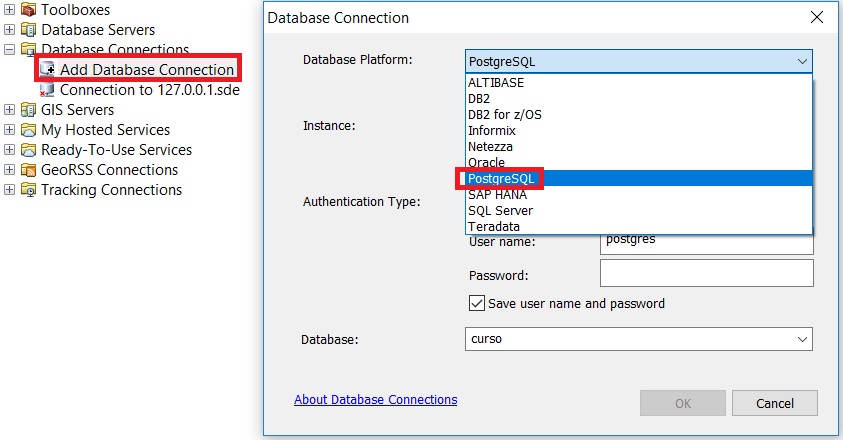The image size is (843, 440).
Task: Click the Add Database Connection icon
Action: pos(47,69)
